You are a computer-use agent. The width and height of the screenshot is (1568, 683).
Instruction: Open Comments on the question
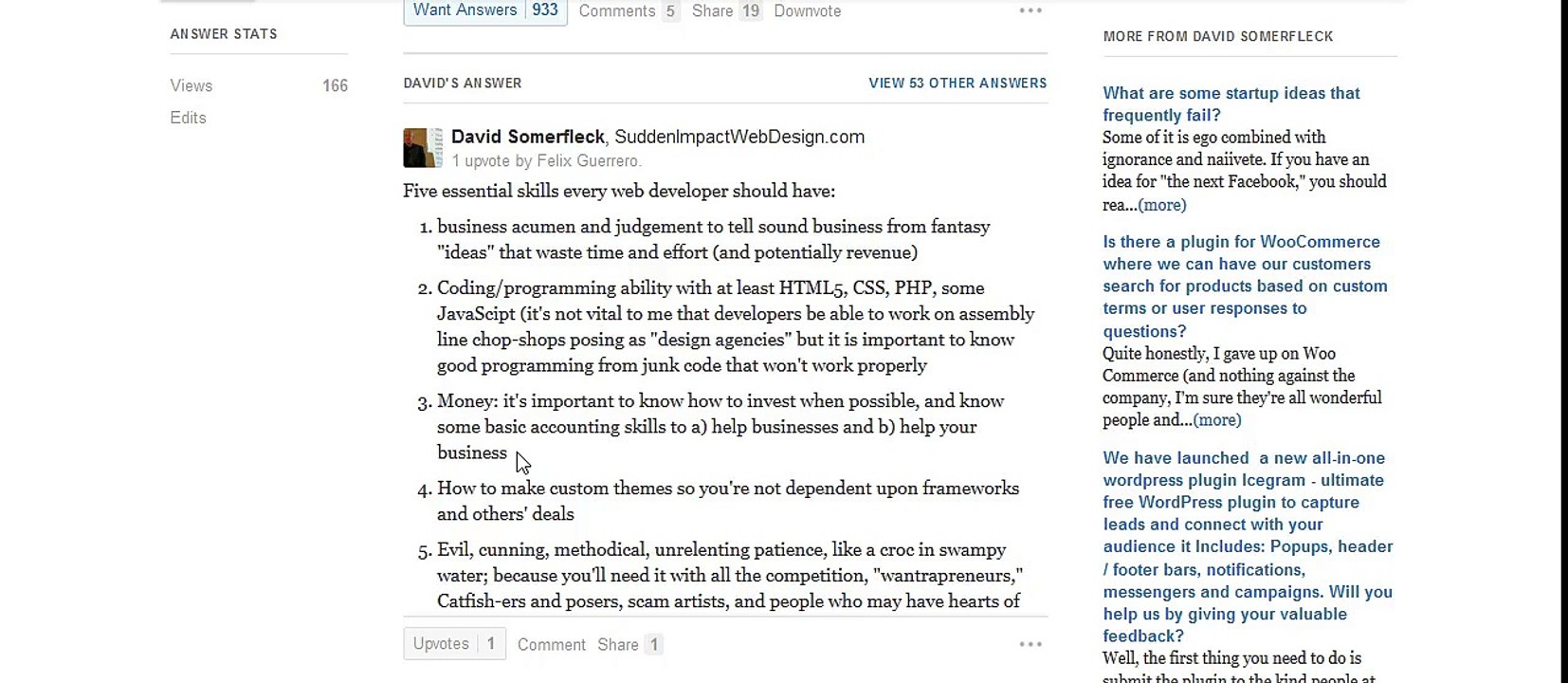[x=629, y=11]
